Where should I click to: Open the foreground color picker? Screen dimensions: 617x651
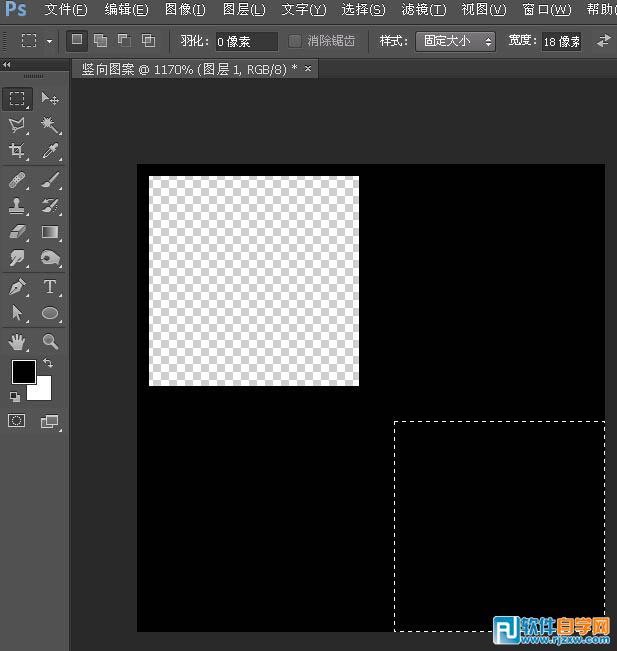(22, 370)
